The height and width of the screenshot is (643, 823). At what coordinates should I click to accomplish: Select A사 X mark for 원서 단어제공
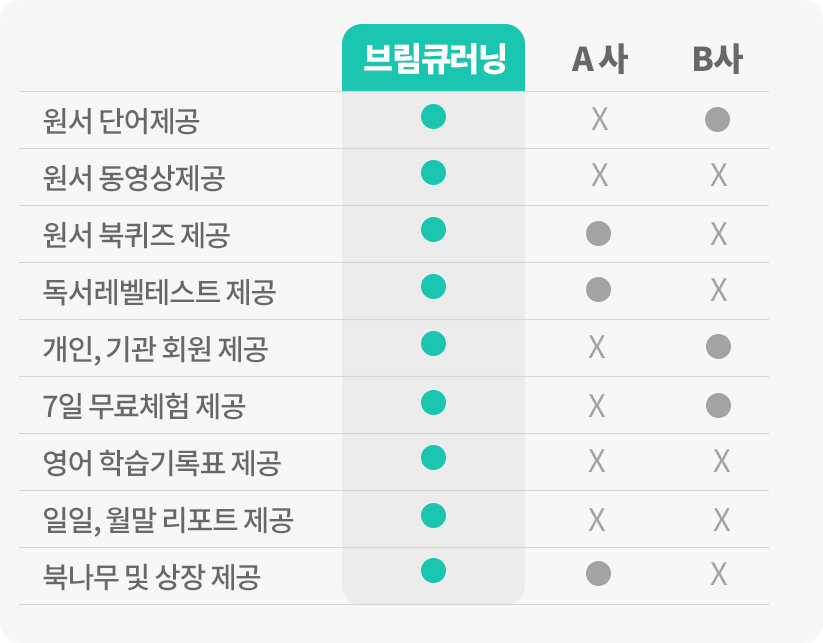click(599, 120)
